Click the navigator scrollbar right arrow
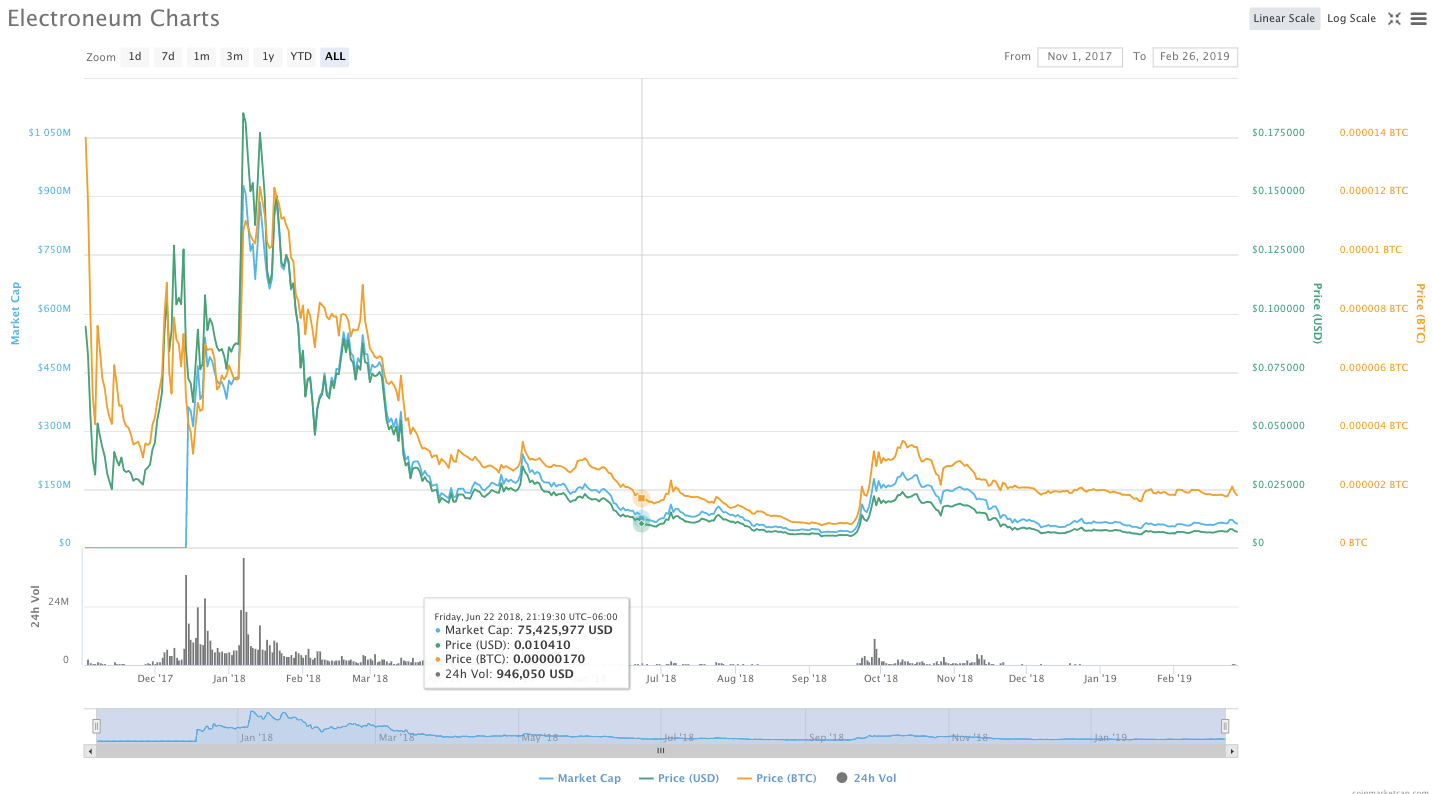 1232,750
